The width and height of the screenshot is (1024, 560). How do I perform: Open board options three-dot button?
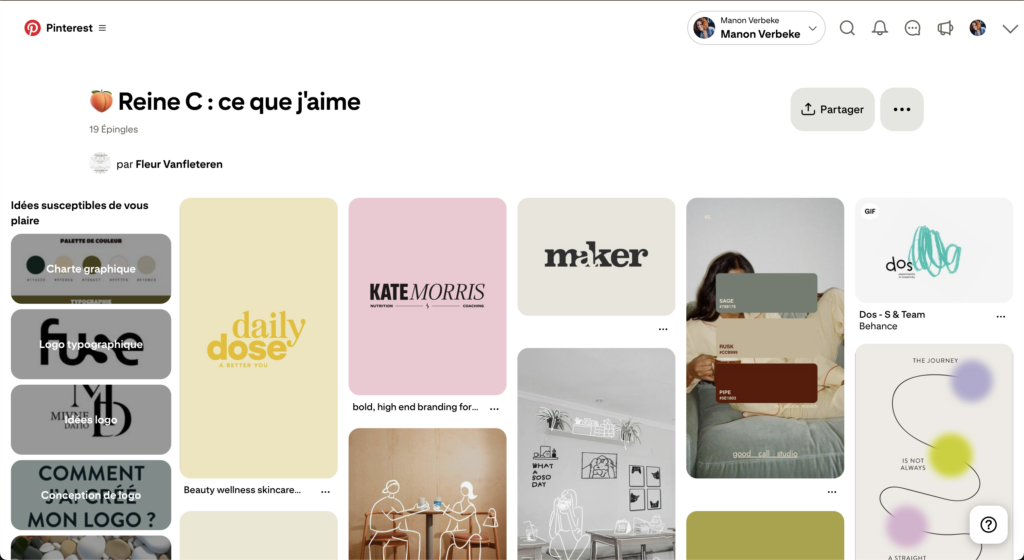[x=901, y=110]
